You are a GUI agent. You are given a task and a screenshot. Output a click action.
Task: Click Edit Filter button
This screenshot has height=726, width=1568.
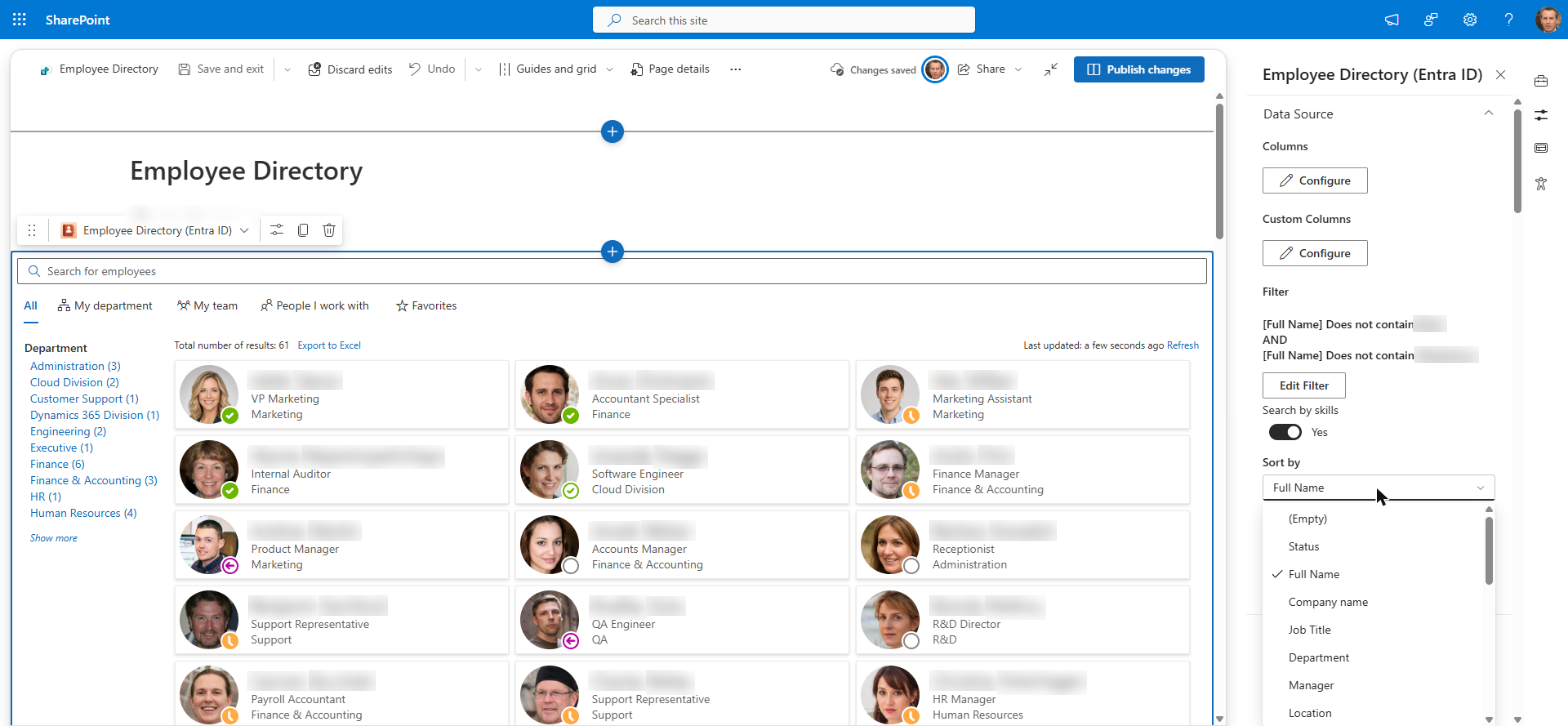1304,385
